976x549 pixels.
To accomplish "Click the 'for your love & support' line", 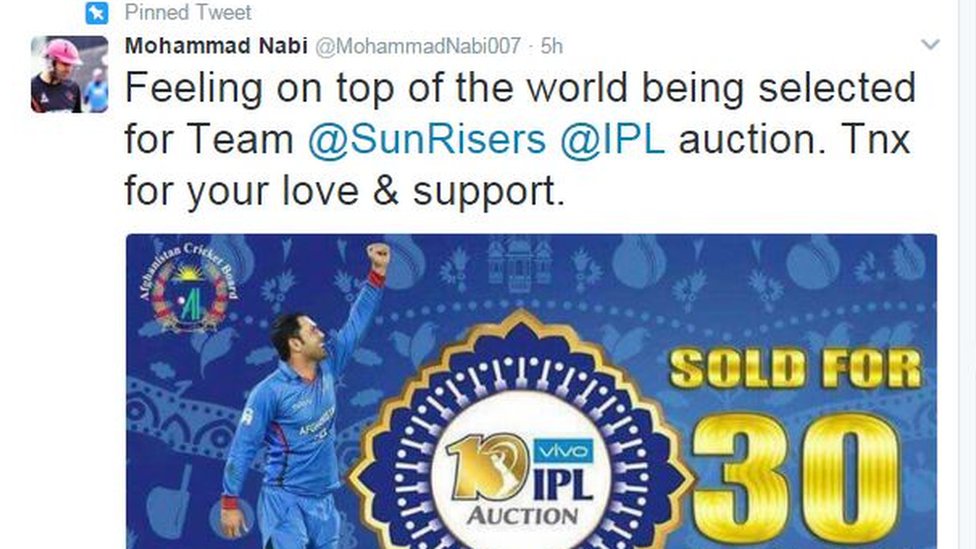I will coord(345,190).
